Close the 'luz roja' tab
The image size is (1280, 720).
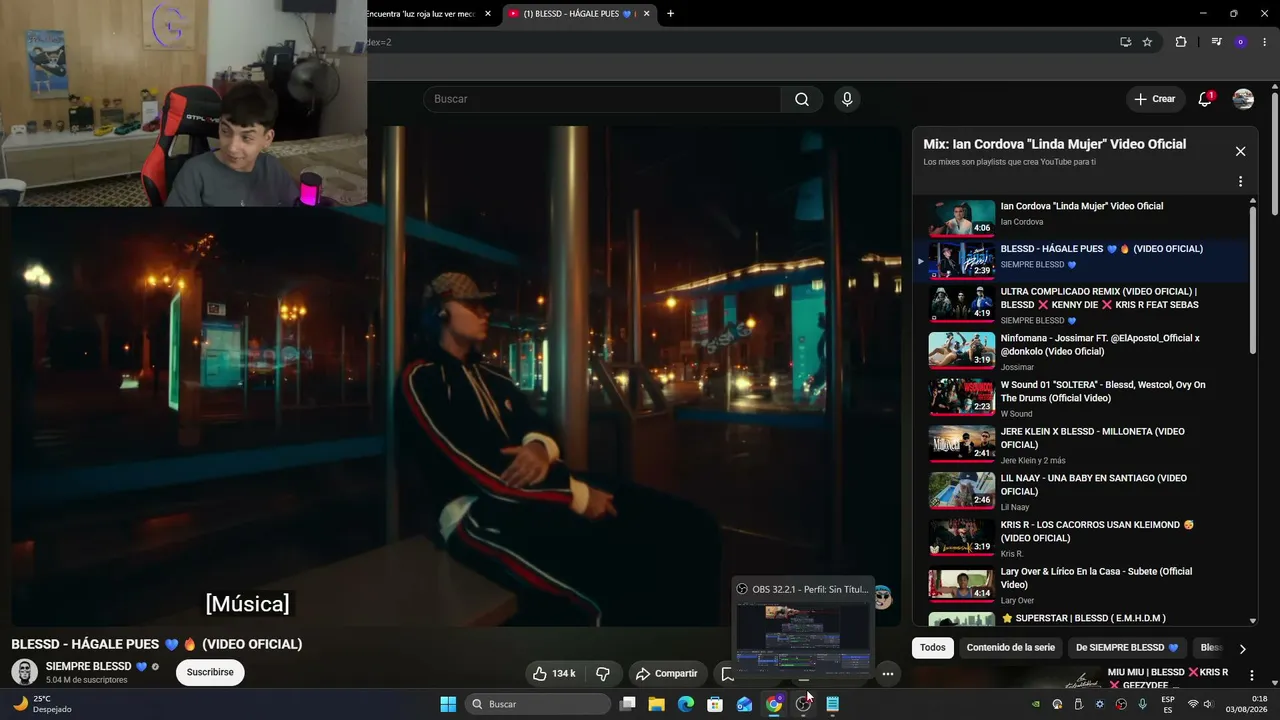coord(488,14)
